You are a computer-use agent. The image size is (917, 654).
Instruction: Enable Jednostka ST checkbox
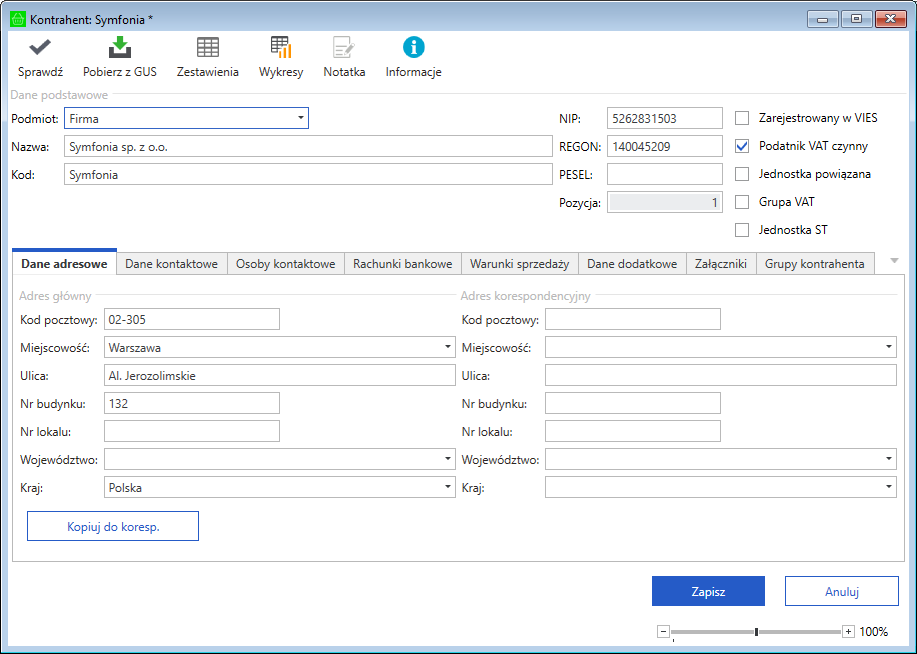[742, 230]
